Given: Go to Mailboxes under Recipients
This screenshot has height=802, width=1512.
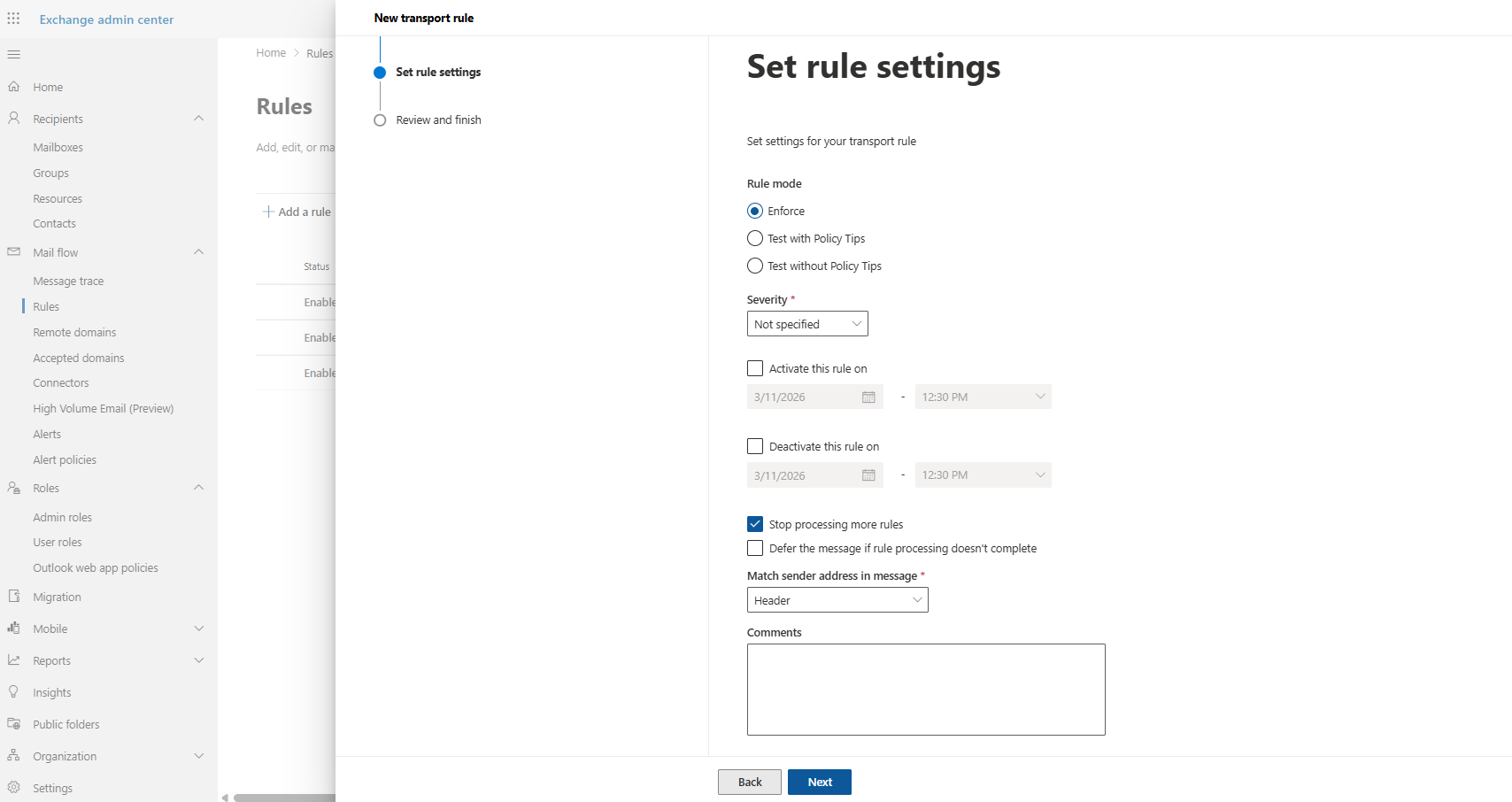Looking at the screenshot, I should tap(58, 148).
